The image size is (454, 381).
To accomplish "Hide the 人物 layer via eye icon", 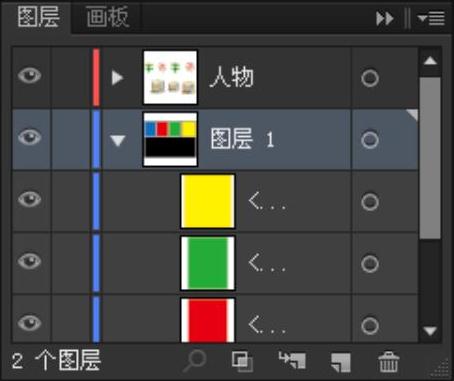I will pyautogui.click(x=30, y=75).
